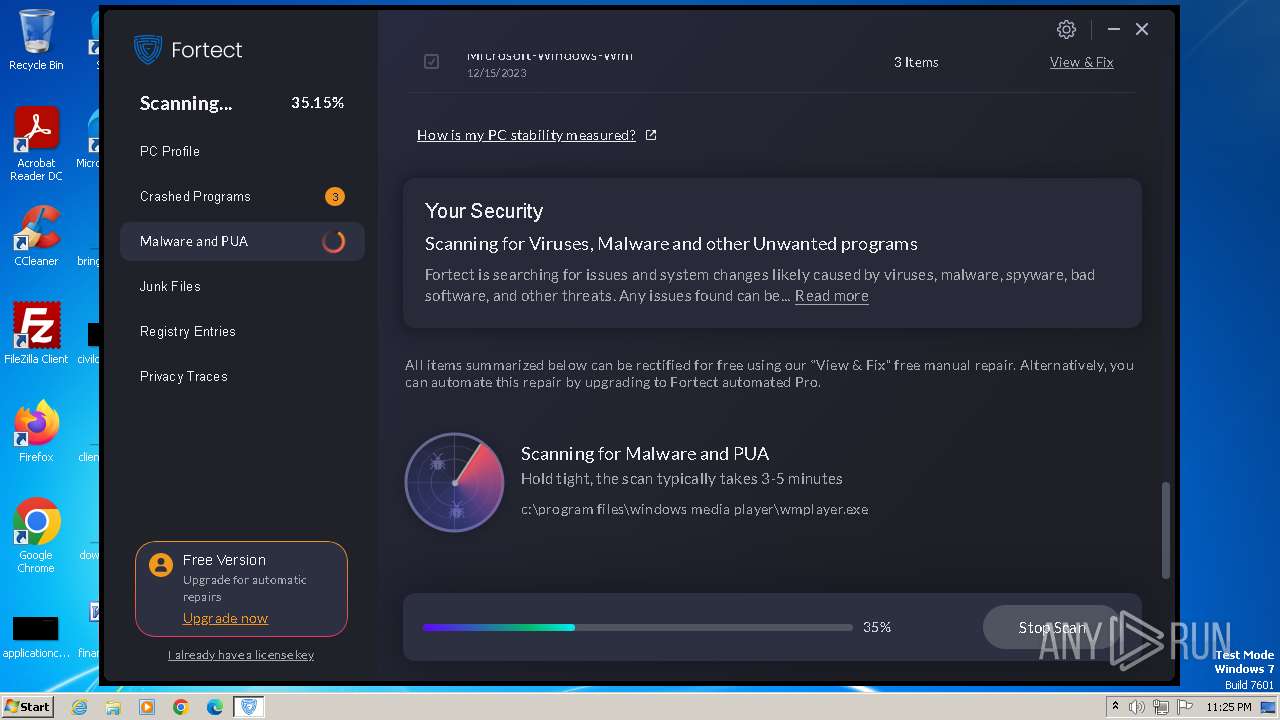The width and height of the screenshot is (1280, 720).
Task: Click wmplayer.exe file path text
Action: pos(694,509)
